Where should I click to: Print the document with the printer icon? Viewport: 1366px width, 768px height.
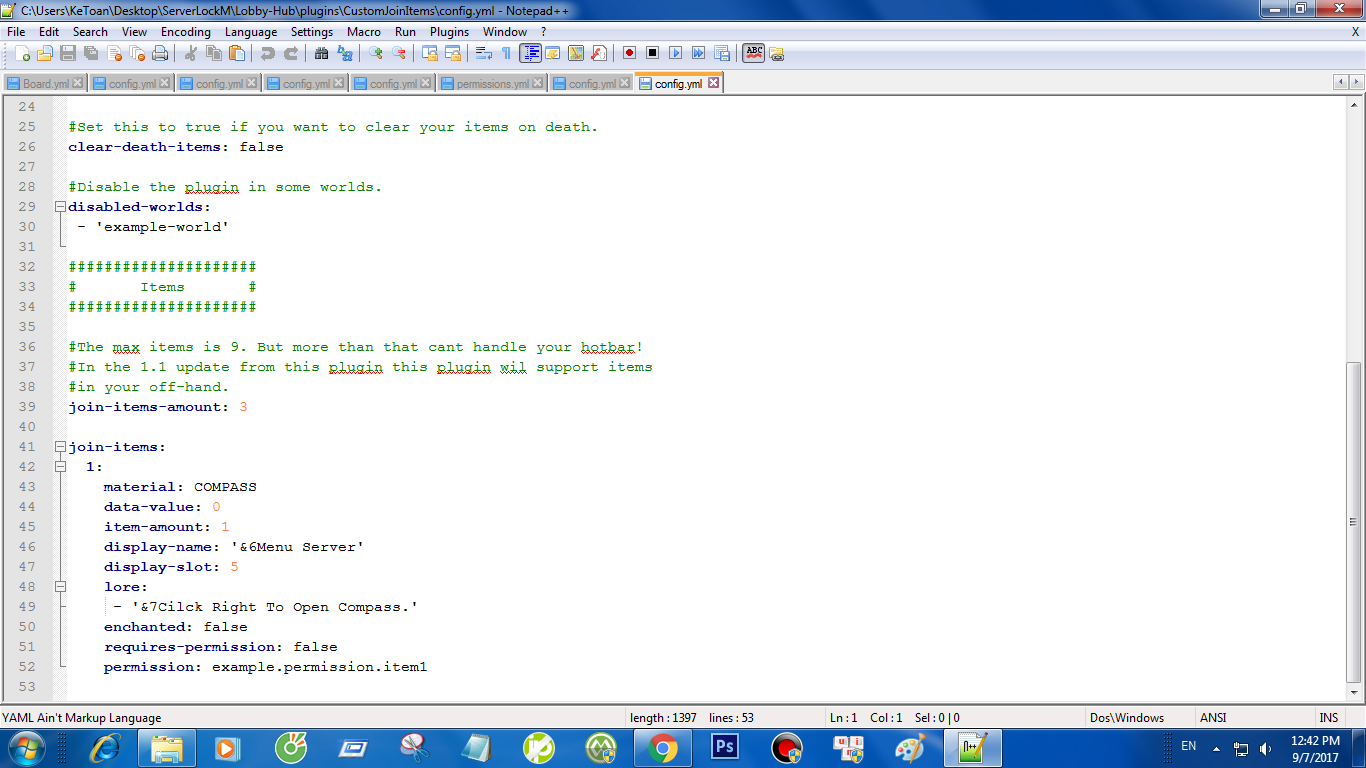click(x=160, y=53)
